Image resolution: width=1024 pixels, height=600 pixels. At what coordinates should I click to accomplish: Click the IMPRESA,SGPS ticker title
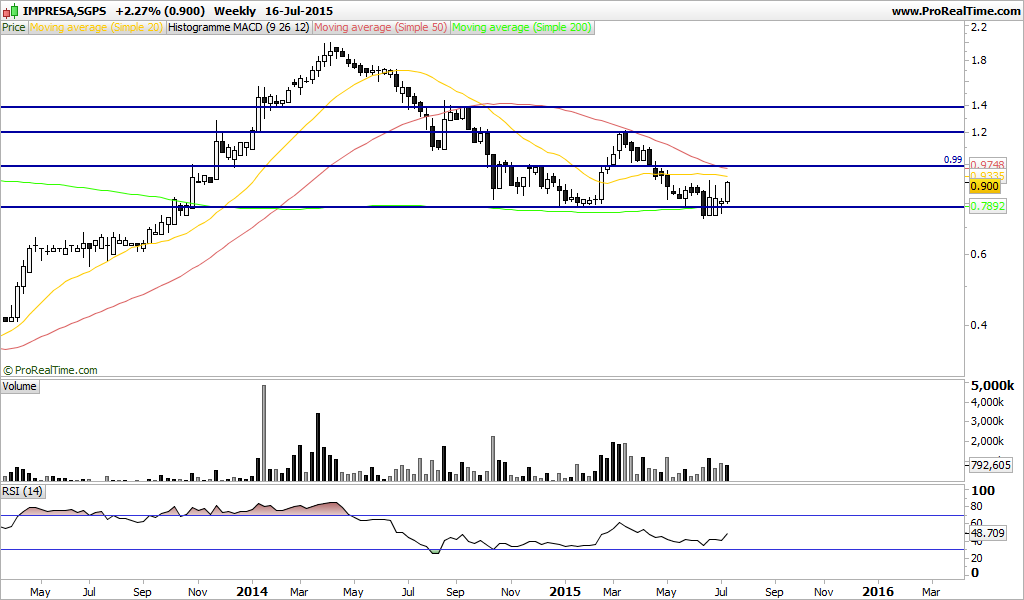[x=64, y=11]
